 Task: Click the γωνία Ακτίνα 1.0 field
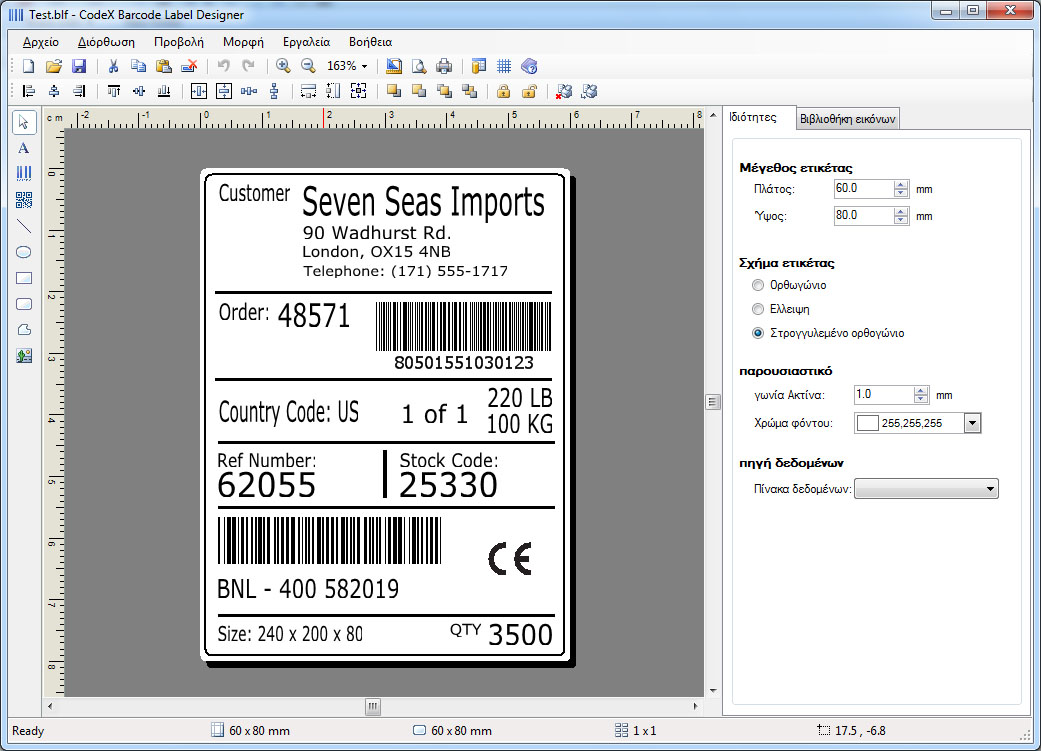(883, 394)
